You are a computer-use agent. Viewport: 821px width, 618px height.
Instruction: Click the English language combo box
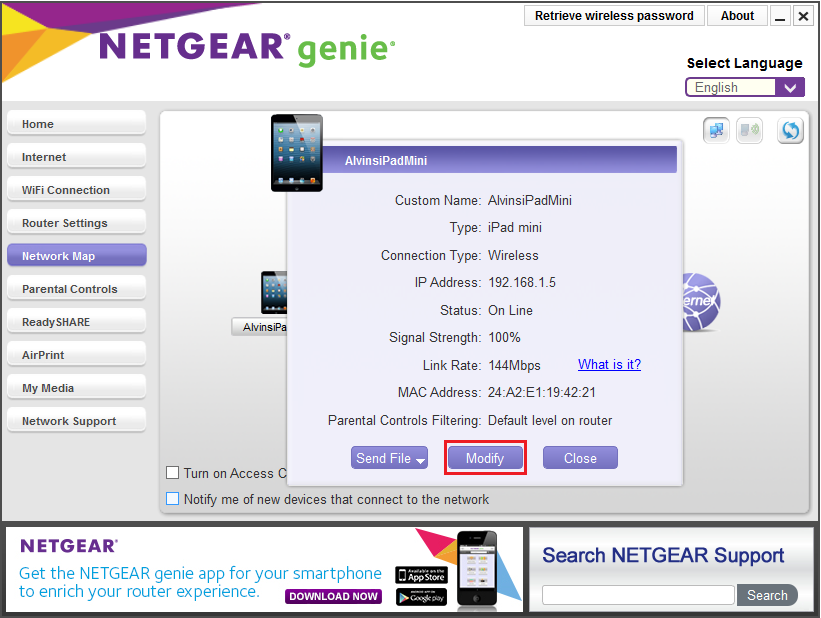(745, 87)
